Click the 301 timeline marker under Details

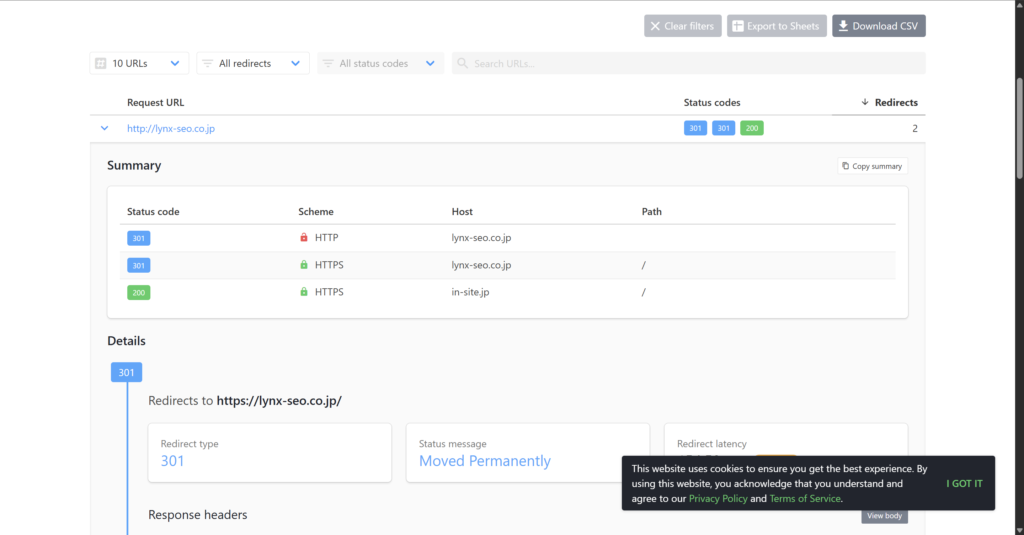126,373
